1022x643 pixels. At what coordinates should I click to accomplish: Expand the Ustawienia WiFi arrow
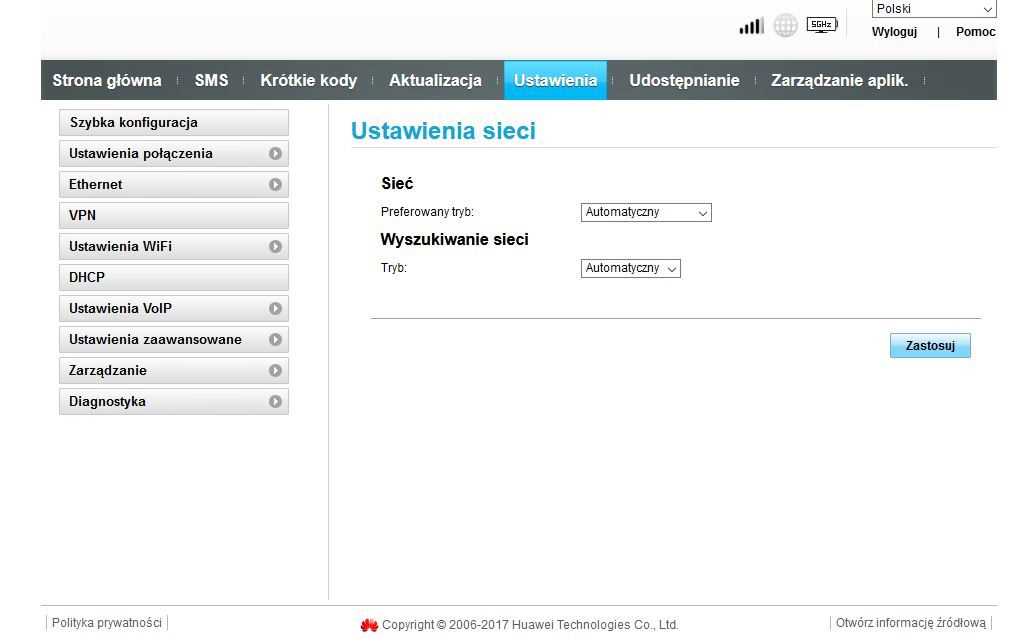pos(275,246)
